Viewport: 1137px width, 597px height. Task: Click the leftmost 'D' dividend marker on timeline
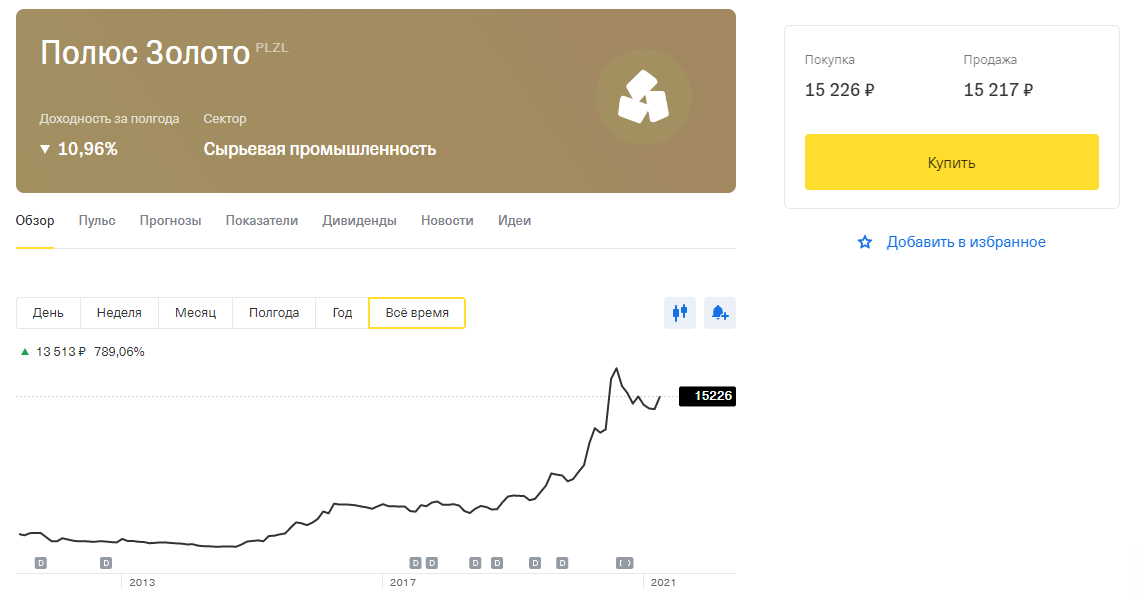(40, 563)
